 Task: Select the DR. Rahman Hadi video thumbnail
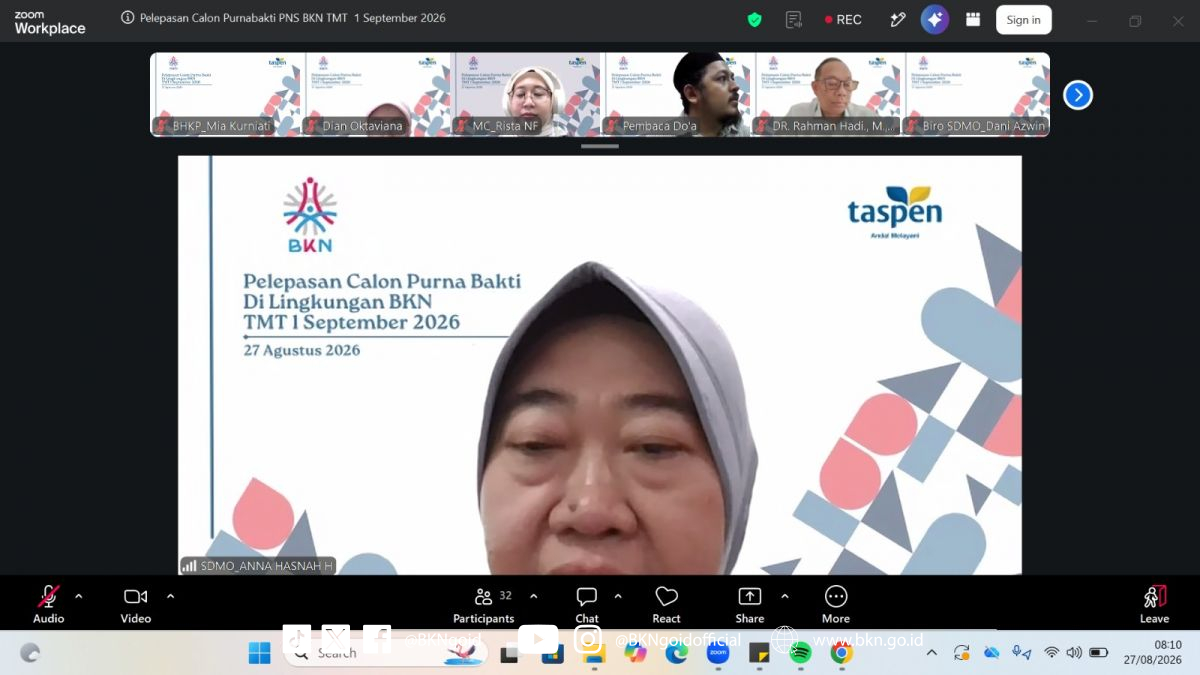pos(827,94)
